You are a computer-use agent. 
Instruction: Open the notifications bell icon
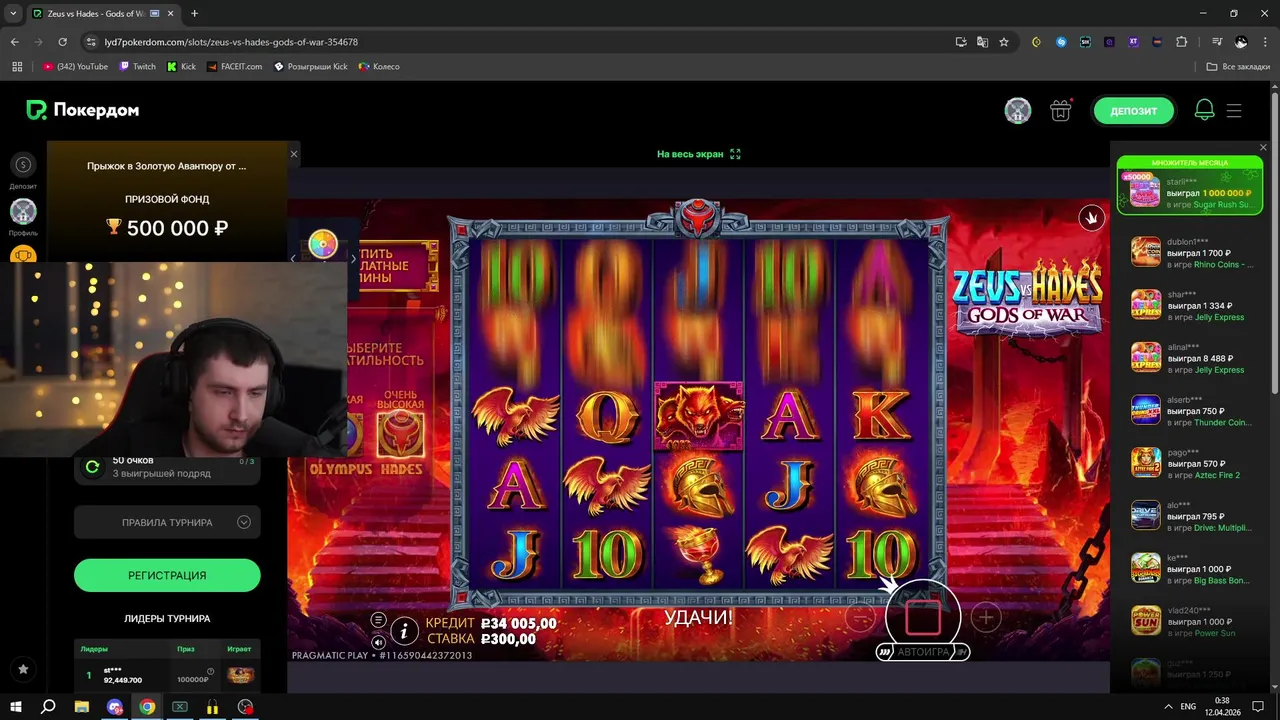pos(1204,110)
